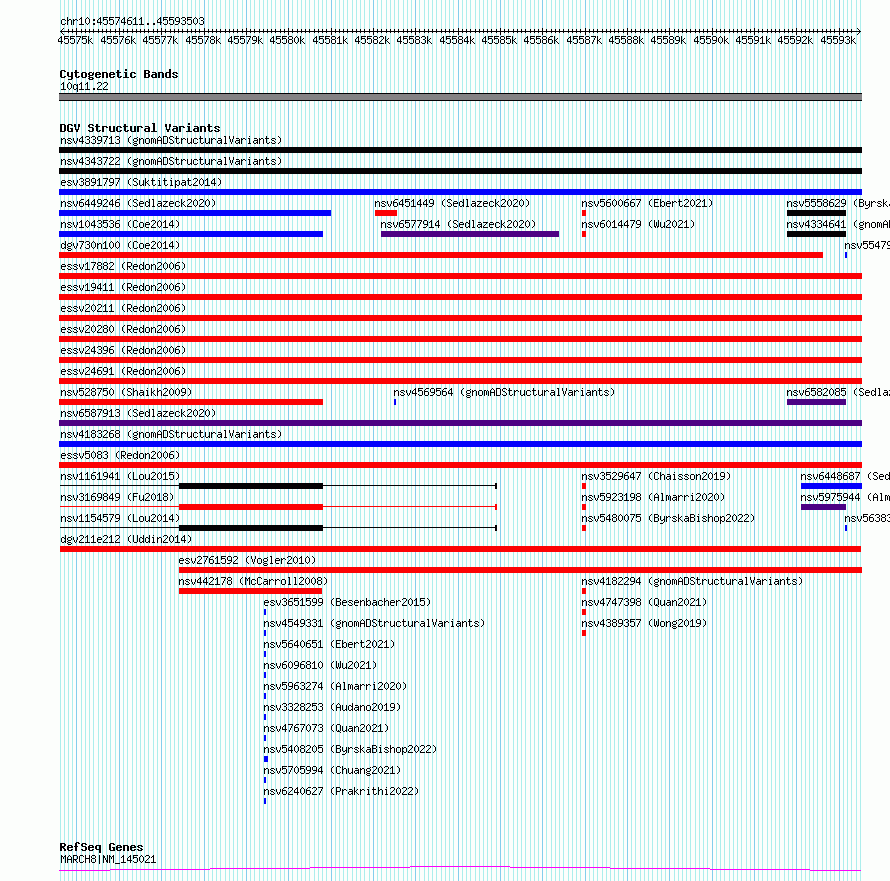
Task: Open variant label nsv4339713 (gnomADStructuralVariants)
Action: click(x=171, y=140)
